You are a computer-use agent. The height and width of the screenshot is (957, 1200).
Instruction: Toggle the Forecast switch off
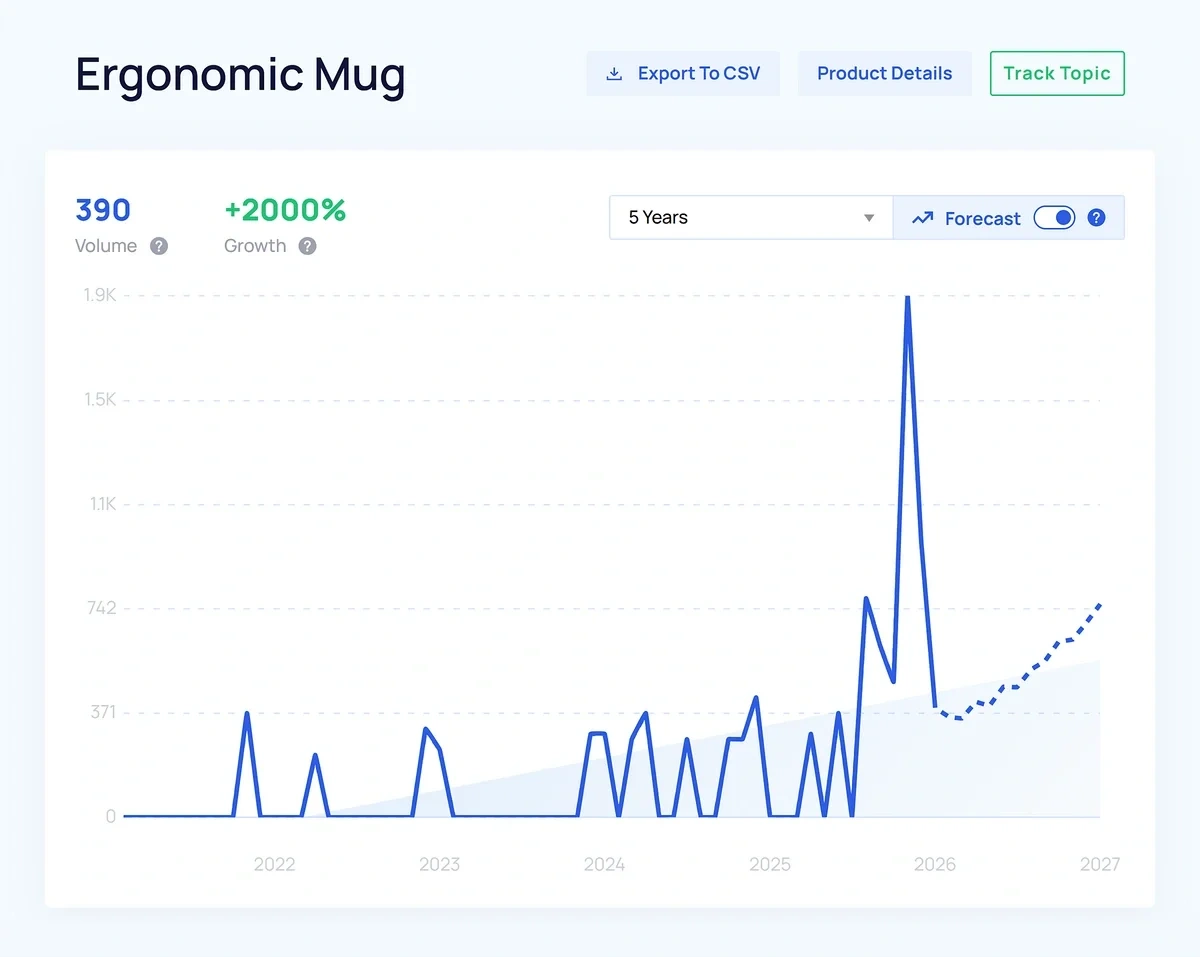click(1054, 218)
